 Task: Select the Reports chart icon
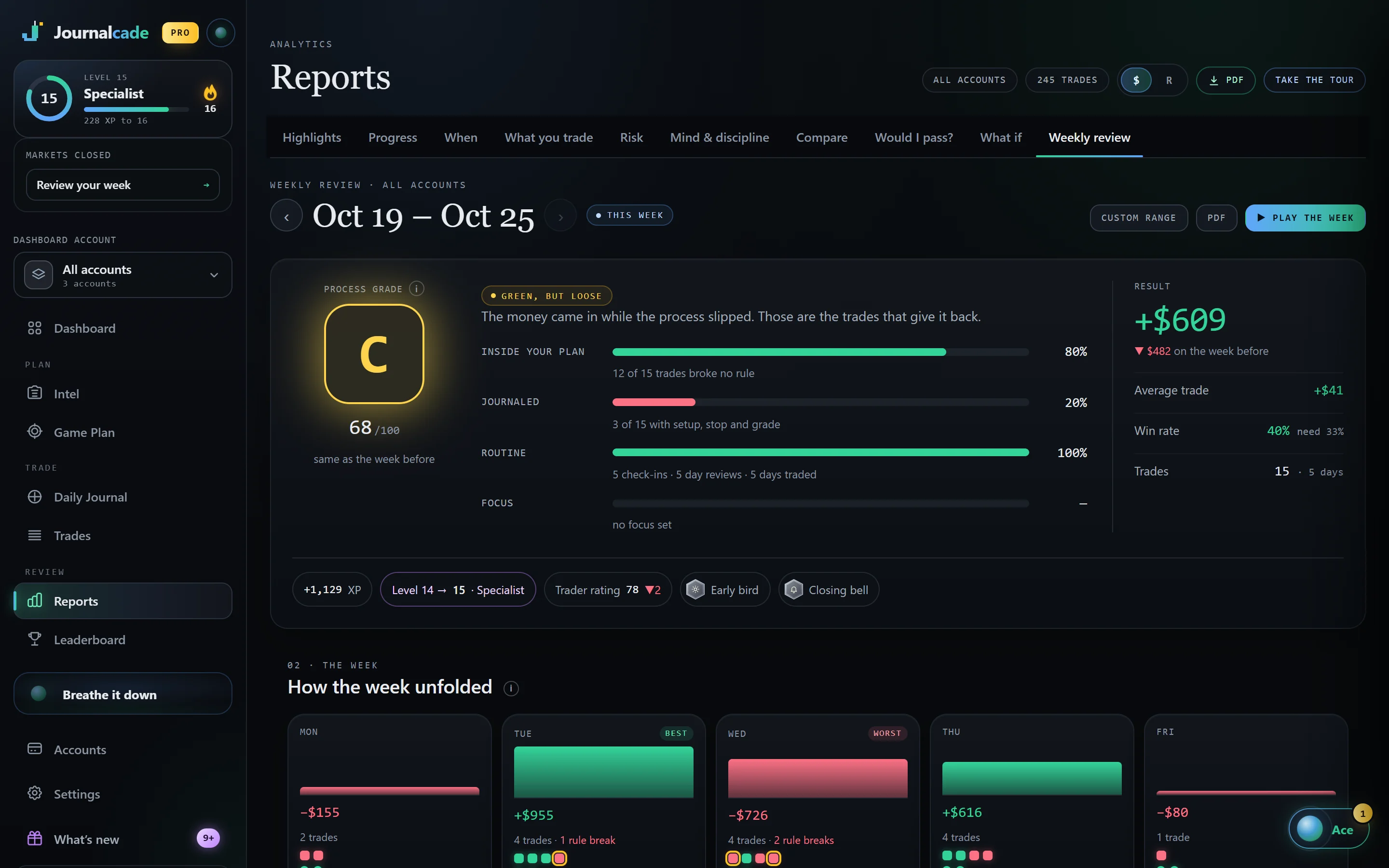tap(34, 601)
